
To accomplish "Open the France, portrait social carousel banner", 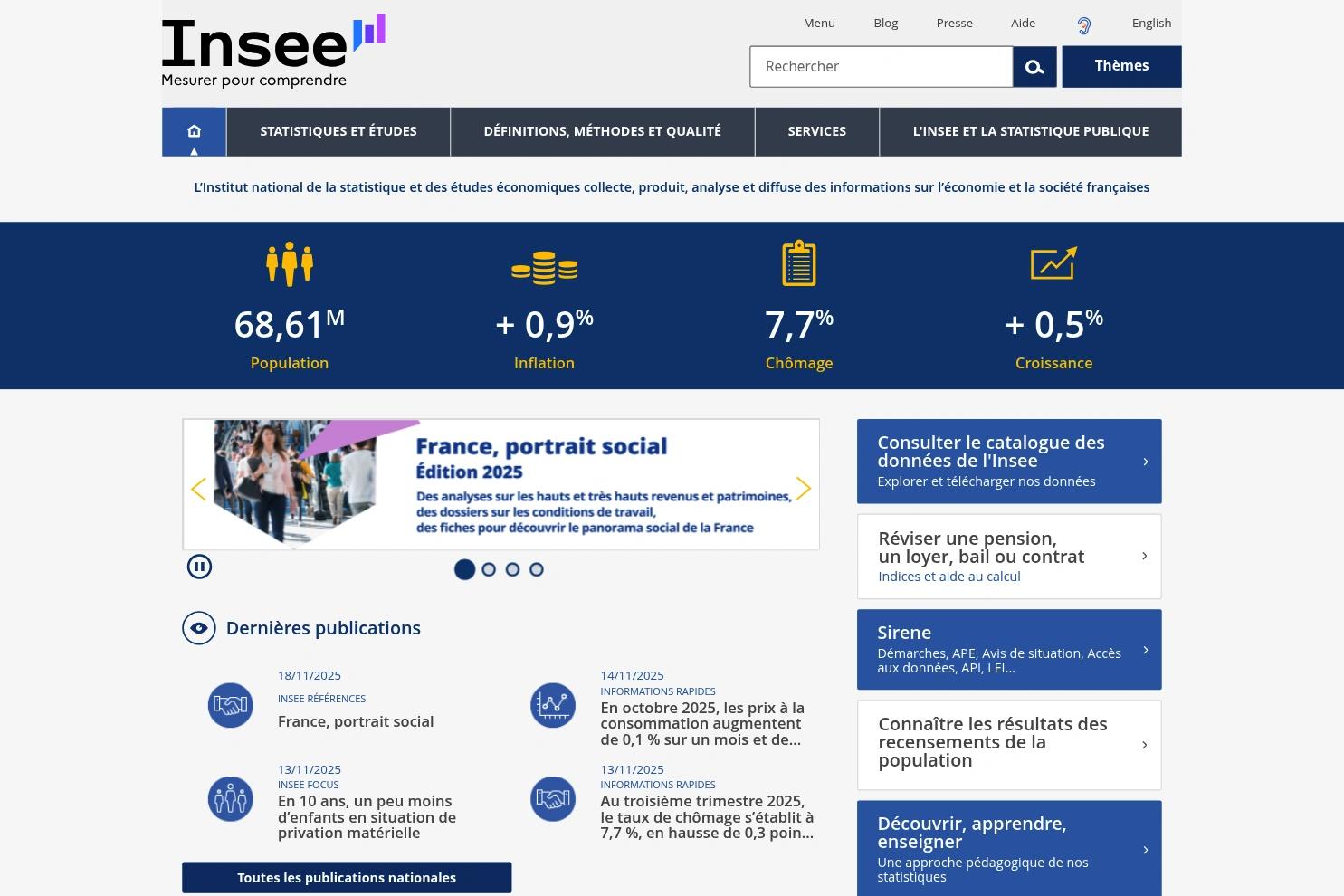I will [501, 484].
